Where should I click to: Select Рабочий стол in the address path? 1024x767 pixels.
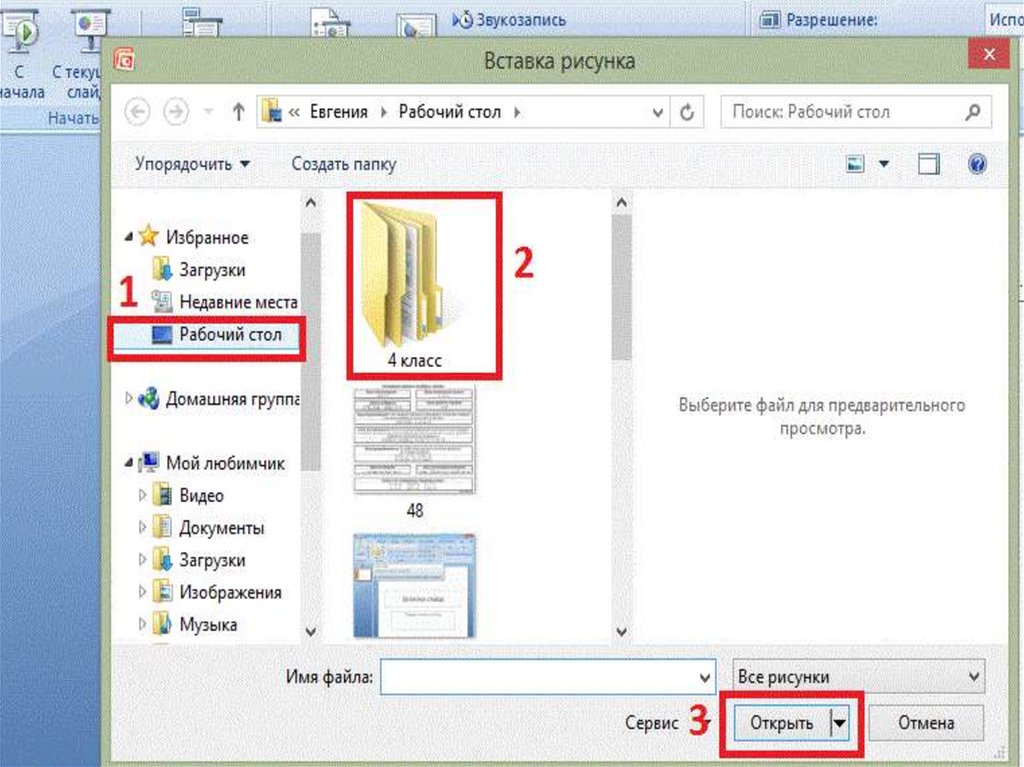(x=449, y=112)
